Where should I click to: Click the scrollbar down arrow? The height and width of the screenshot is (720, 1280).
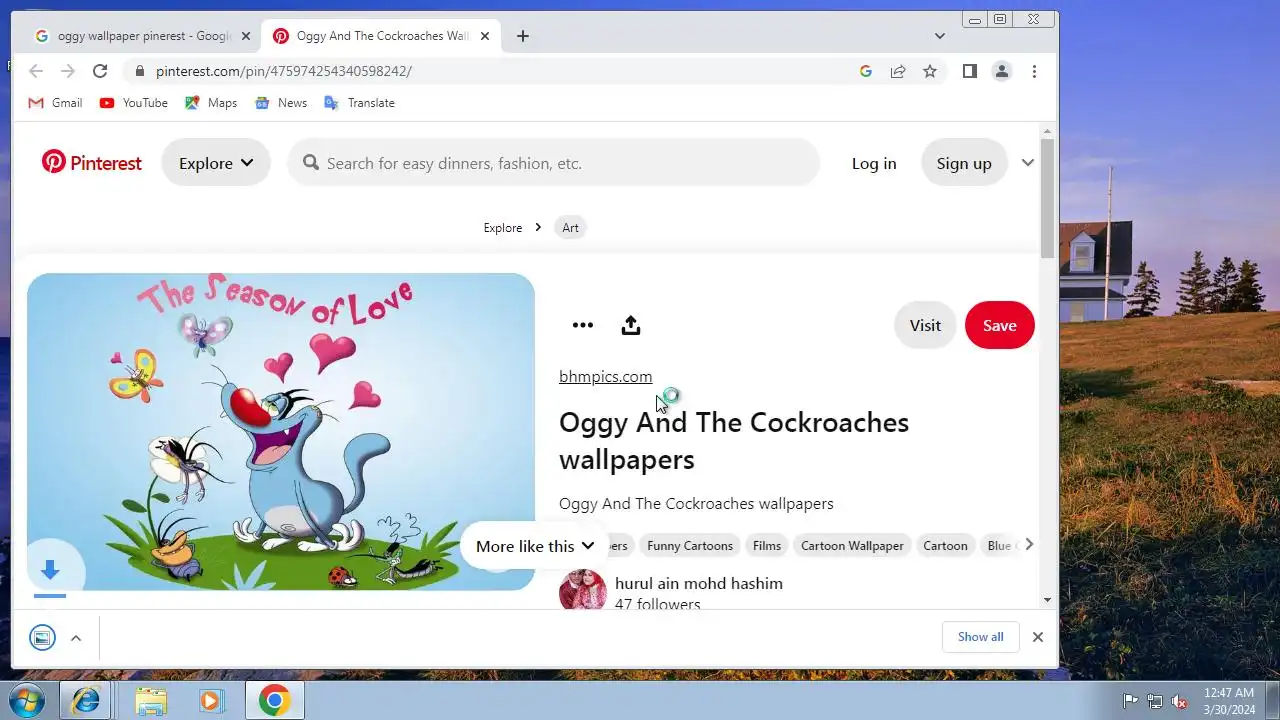(x=1047, y=600)
